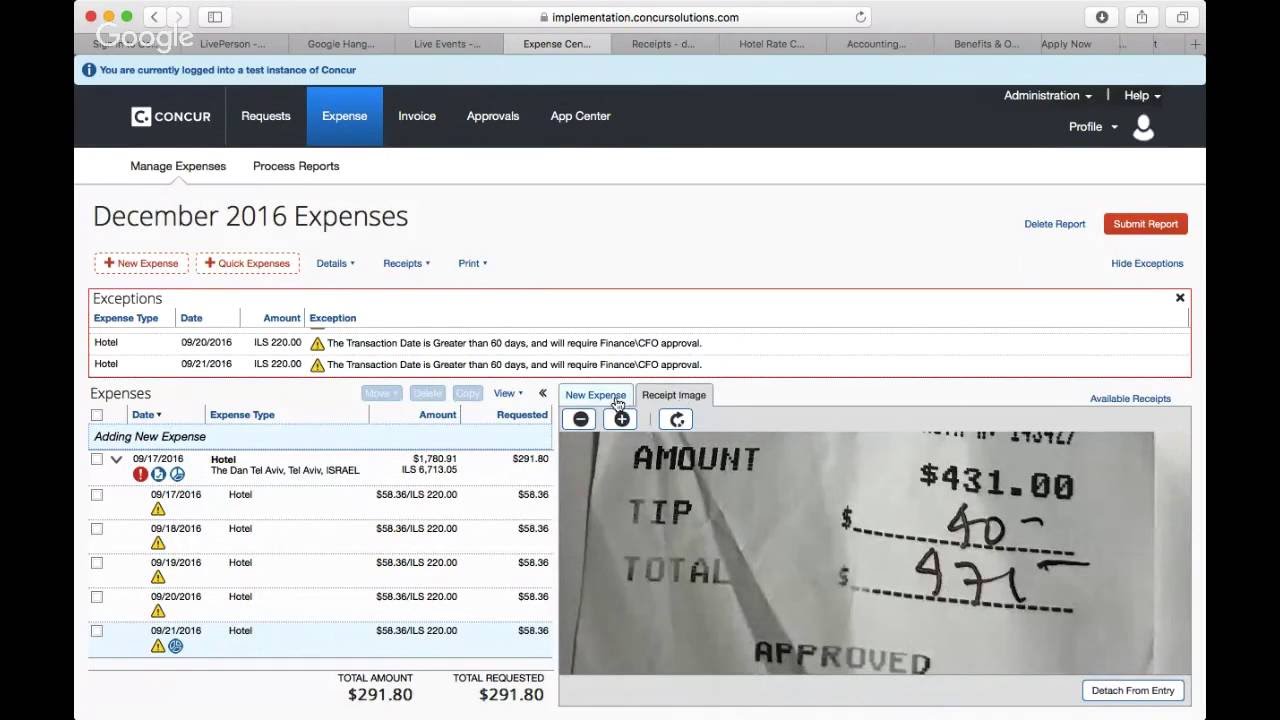Click user profile avatar icon
The height and width of the screenshot is (720, 1280).
point(1143,127)
